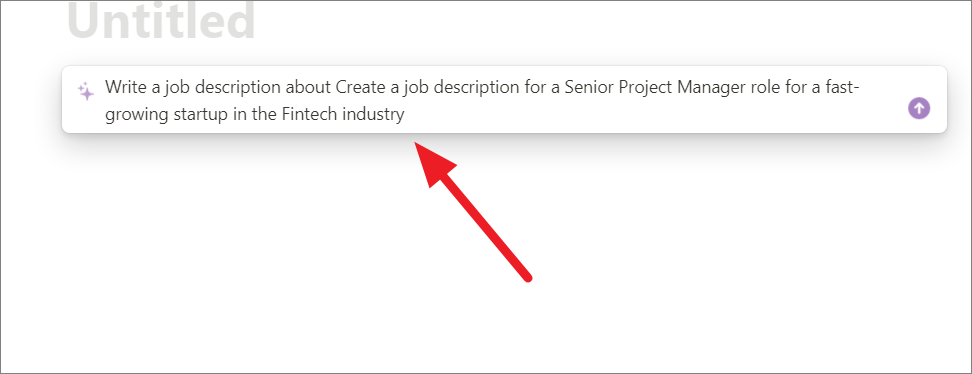Place cursor after the word industry
The image size is (972, 374).
pos(405,114)
